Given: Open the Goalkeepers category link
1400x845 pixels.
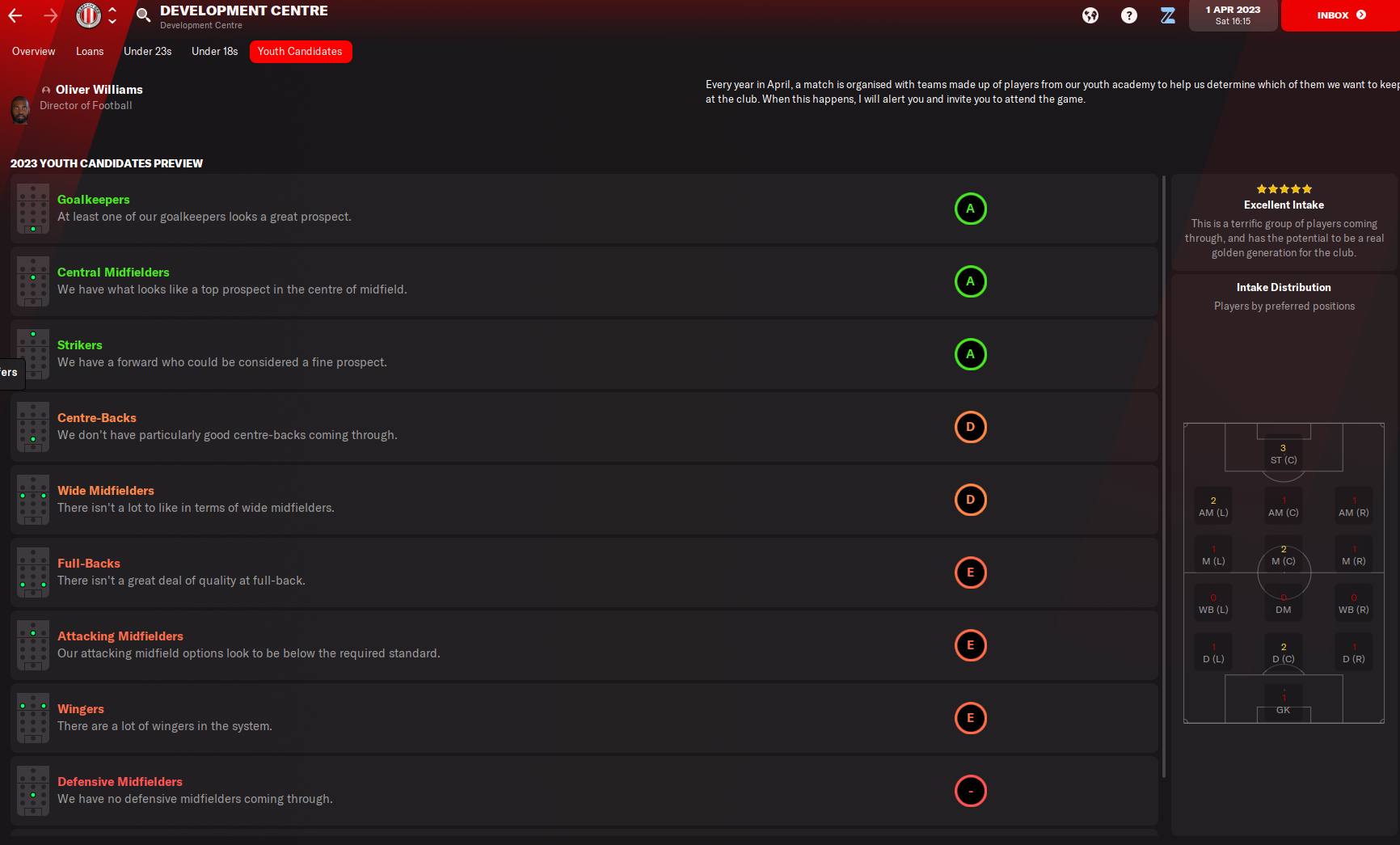Looking at the screenshot, I should tap(94, 200).
